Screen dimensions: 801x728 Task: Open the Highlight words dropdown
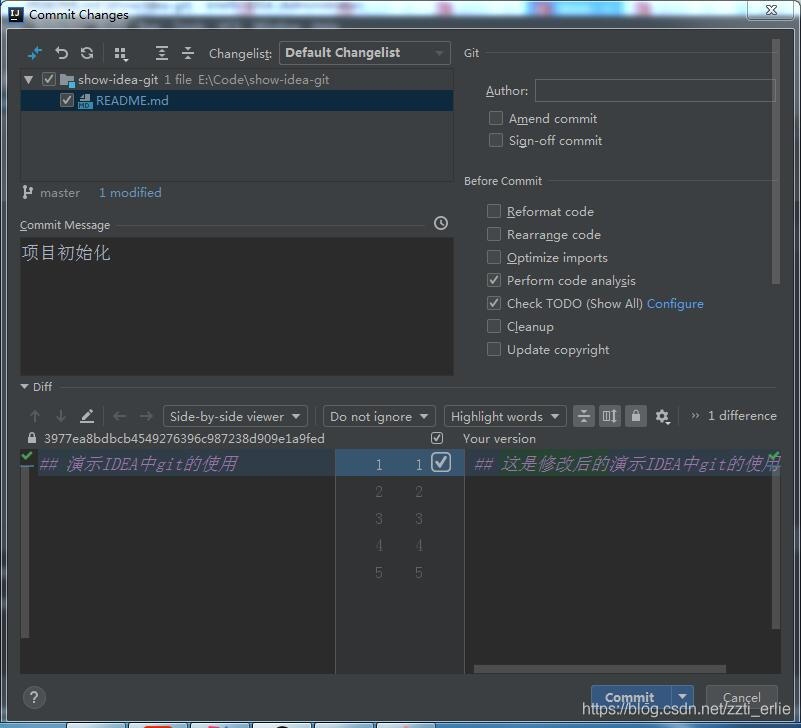click(505, 416)
